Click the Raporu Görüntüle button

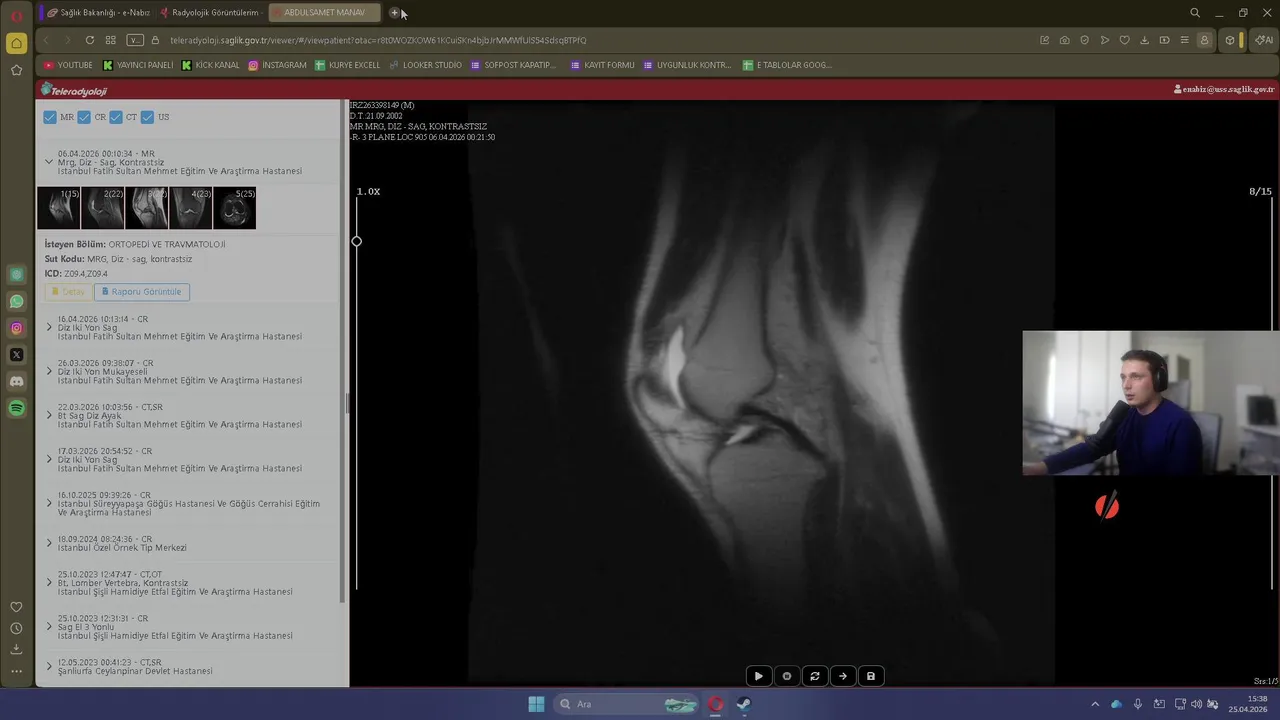tap(142, 292)
